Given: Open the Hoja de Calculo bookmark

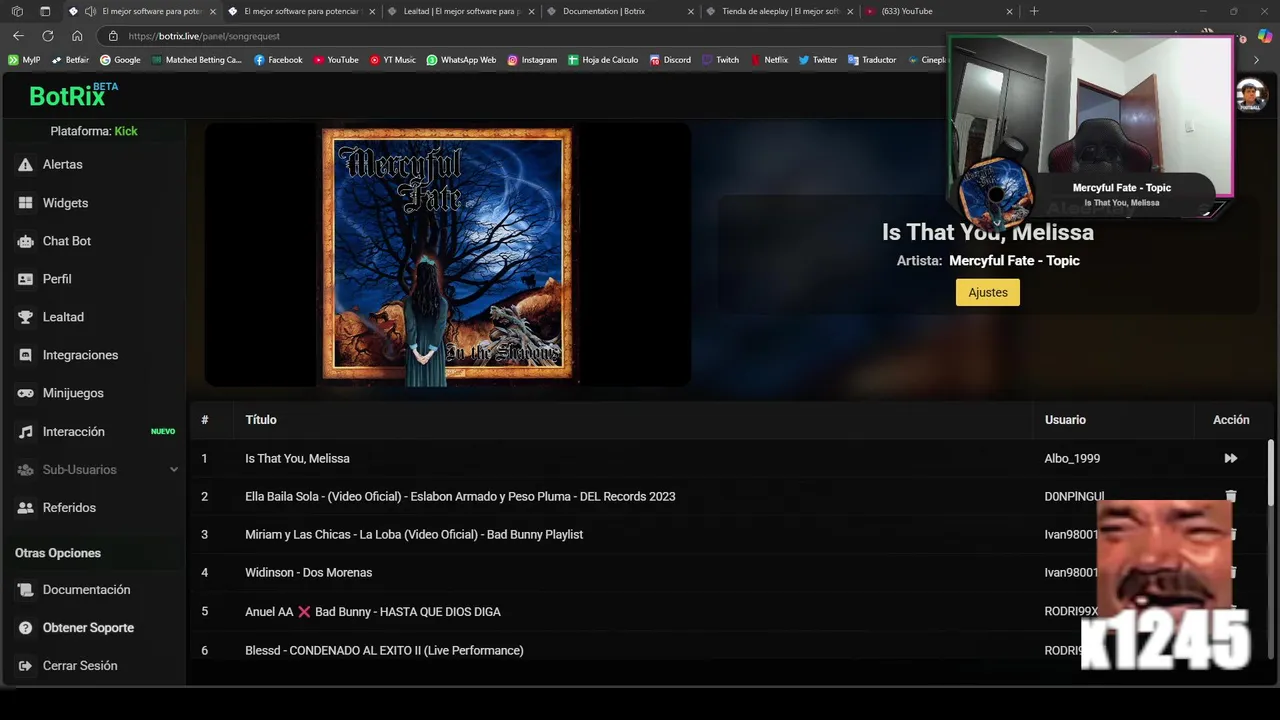Looking at the screenshot, I should click(x=603, y=60).
